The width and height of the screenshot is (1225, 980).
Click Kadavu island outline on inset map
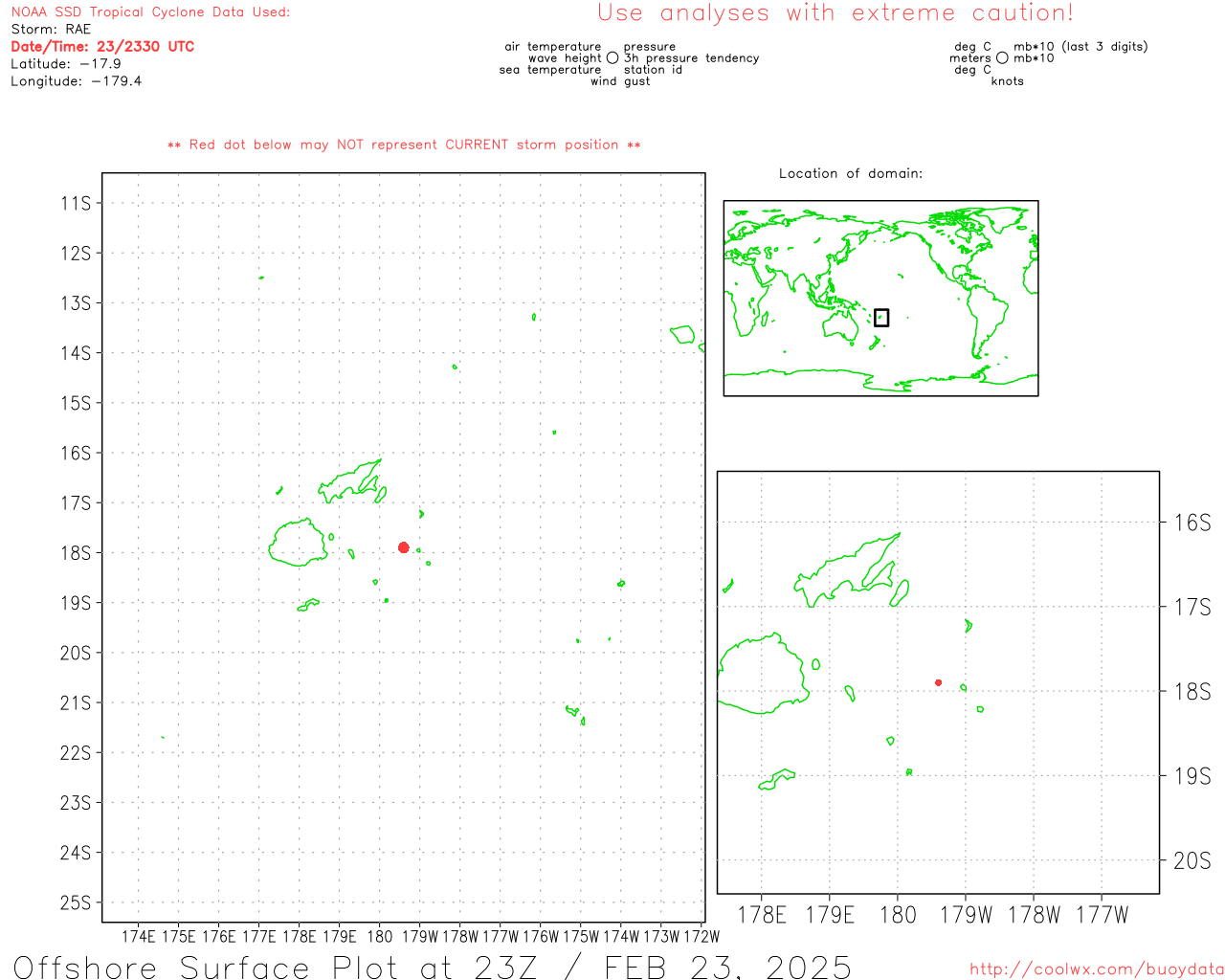pos(777,779)
